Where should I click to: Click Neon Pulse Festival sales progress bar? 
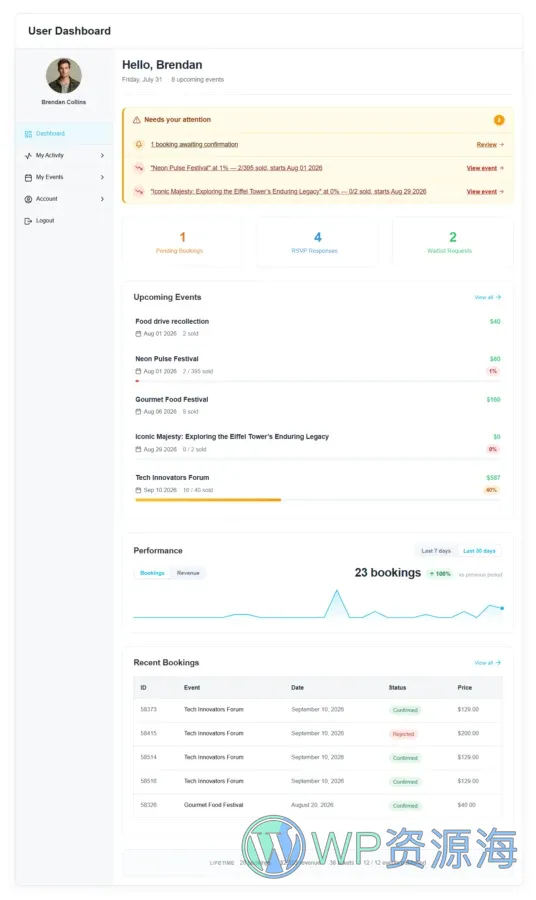pyautogui.click(x=317, y=381)
